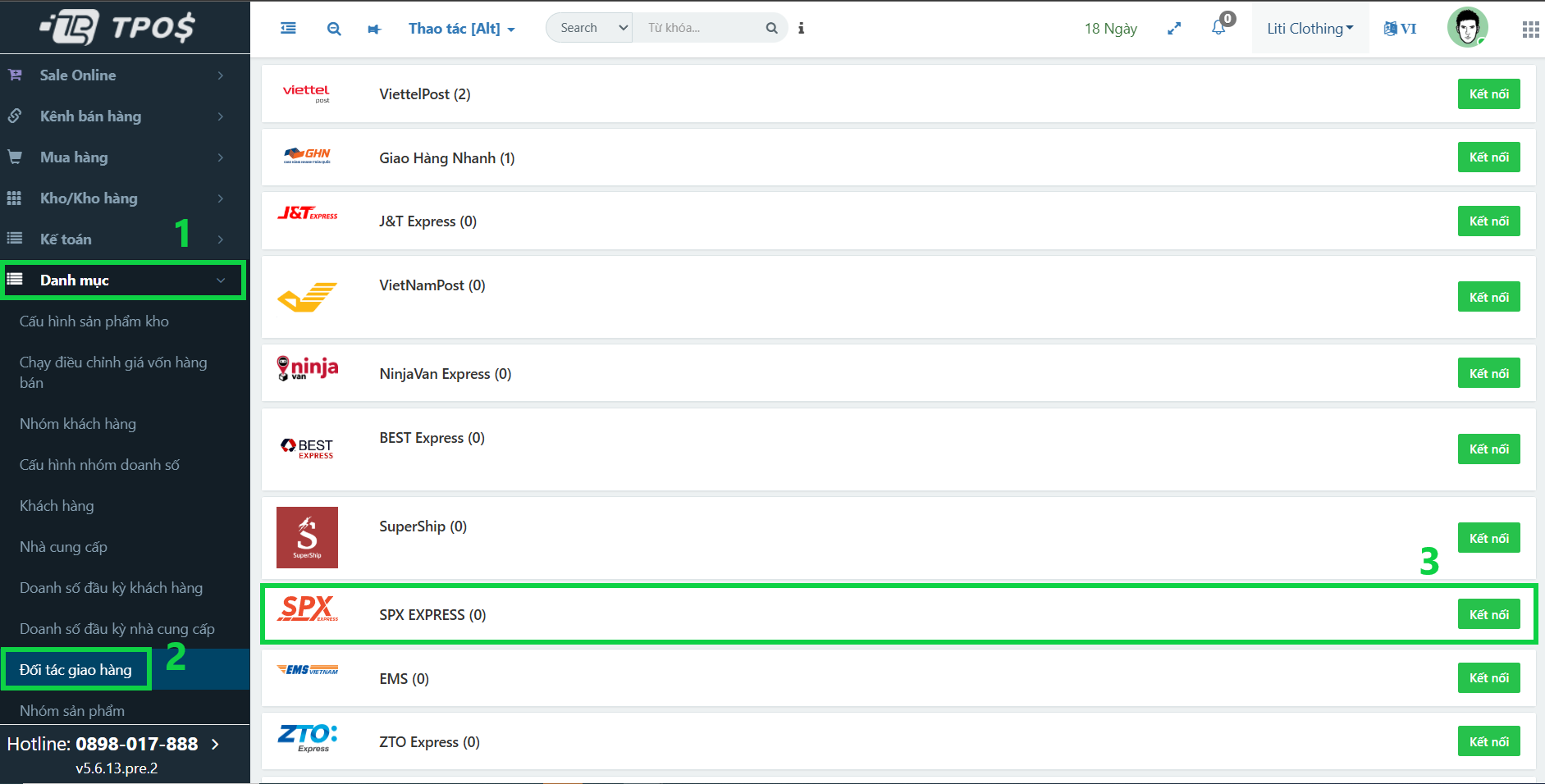Toggle the sidebar menu collapse icon
The image size is (1545, 784).
tap(288, 28)
